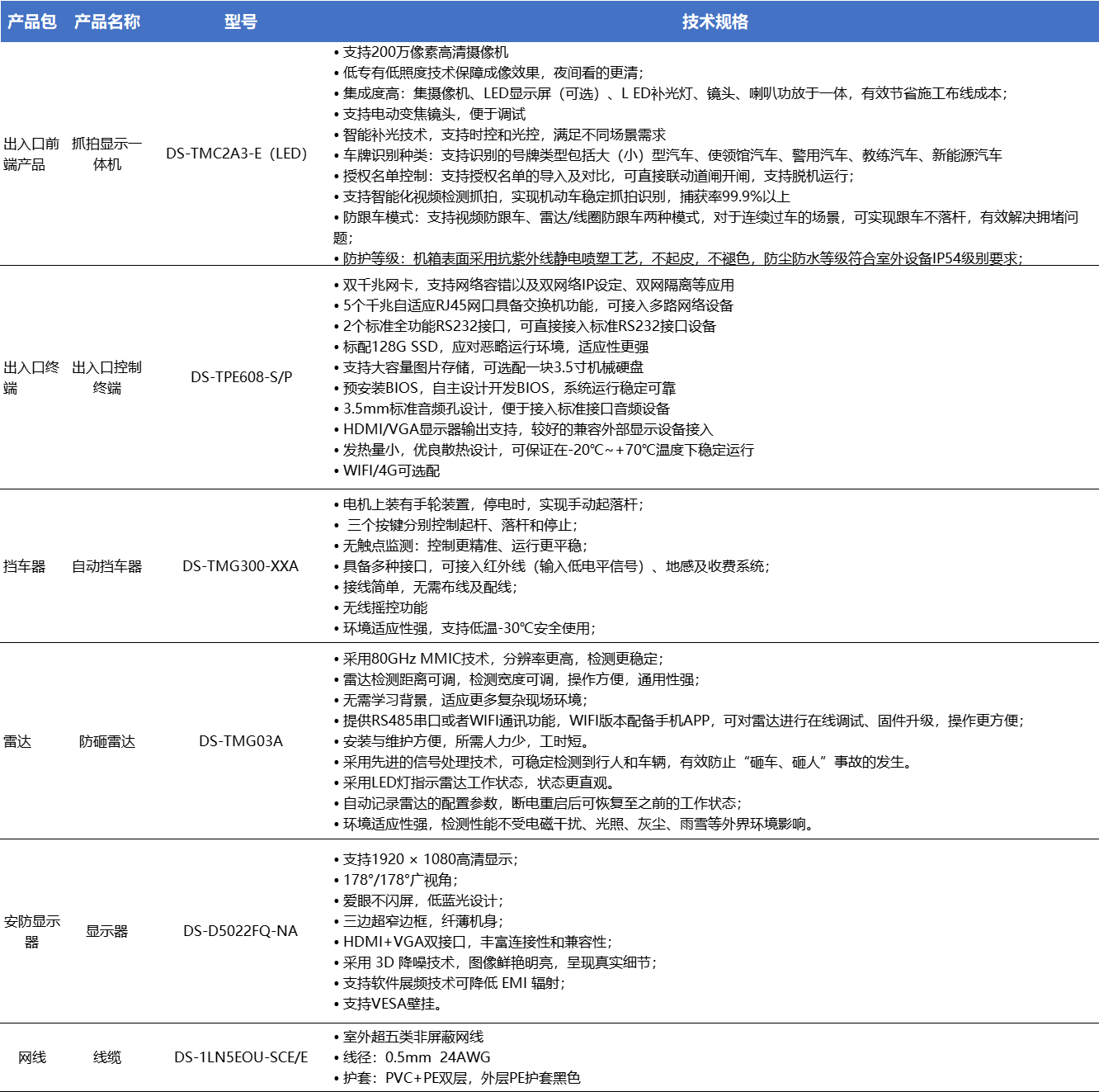
Task: Select the 安防显示器 product package cell
Action: [x=31, y=931]
